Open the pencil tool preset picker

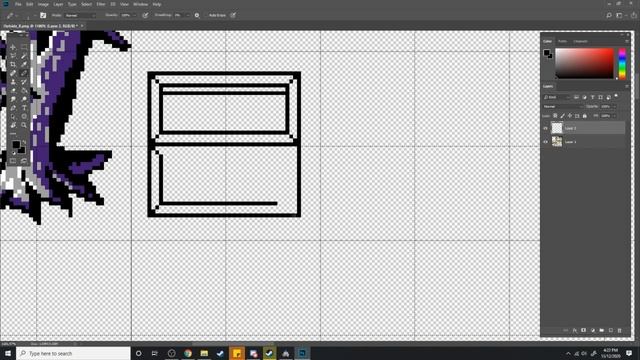tap(12, 15)
